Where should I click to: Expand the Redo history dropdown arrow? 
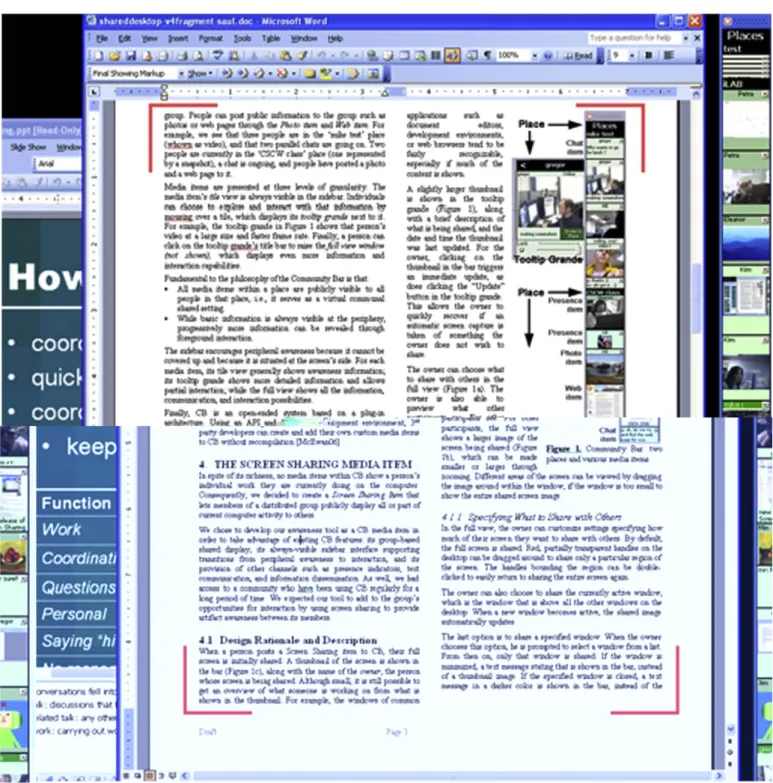(x=356, y=55)
